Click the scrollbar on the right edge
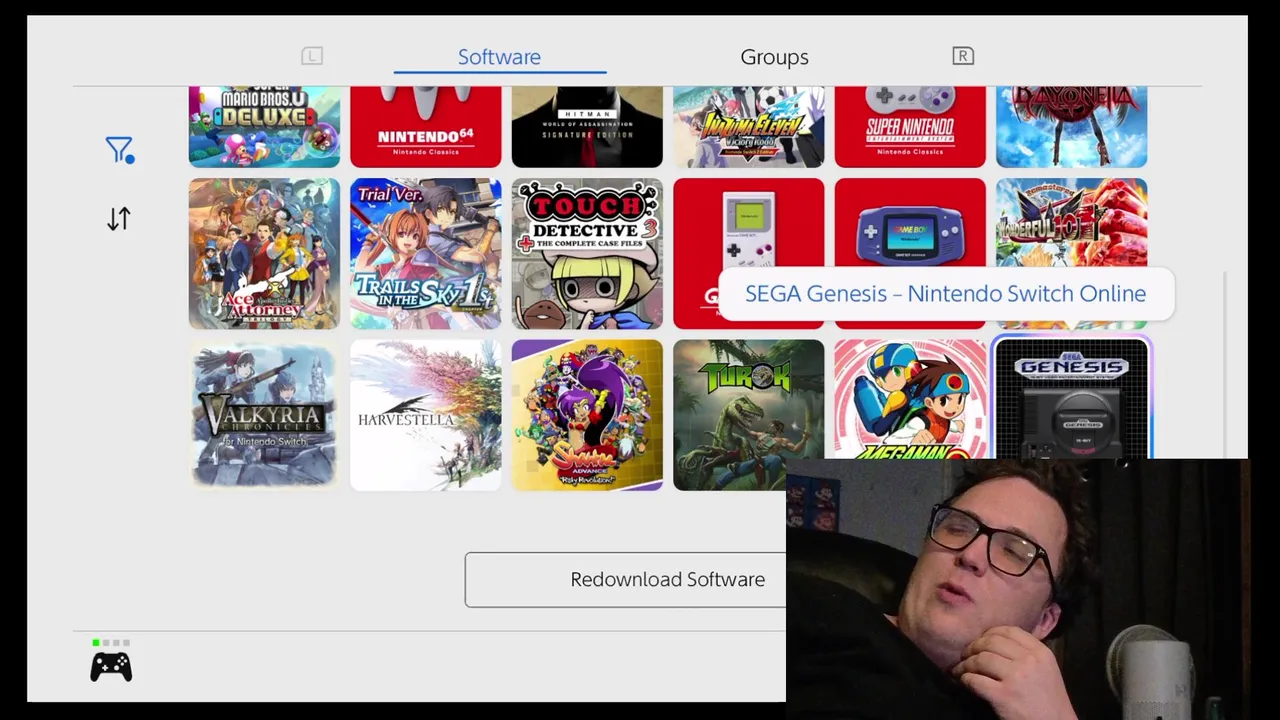Screen dimensions: 1280x720 point(1224,364)
